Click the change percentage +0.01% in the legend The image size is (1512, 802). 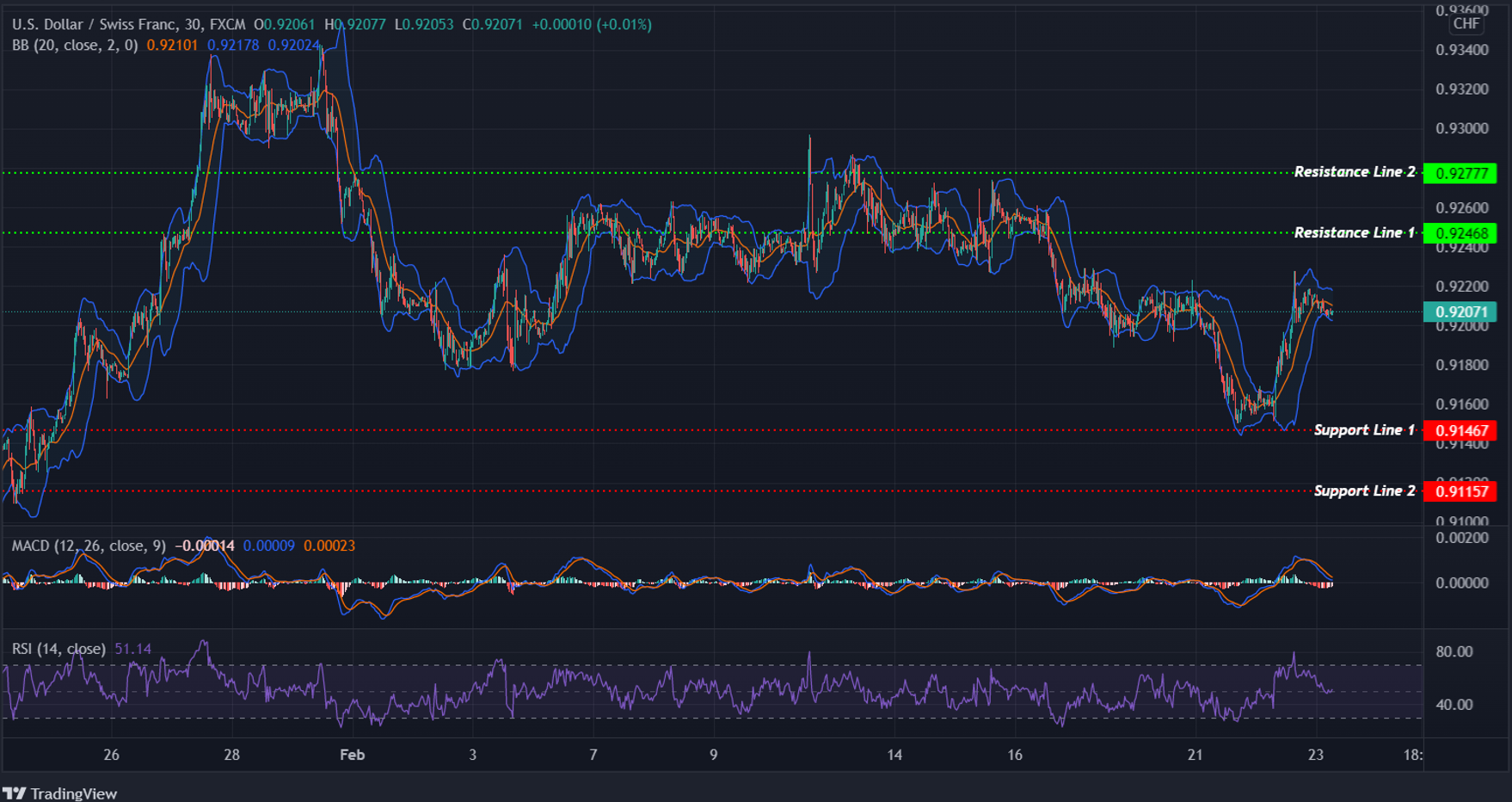(624, 25)
